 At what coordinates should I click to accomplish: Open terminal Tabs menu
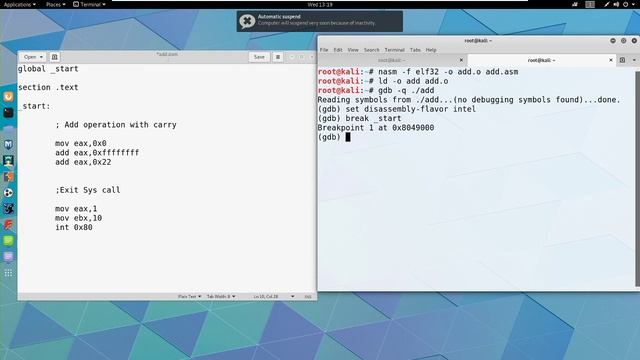coord(415,50)
